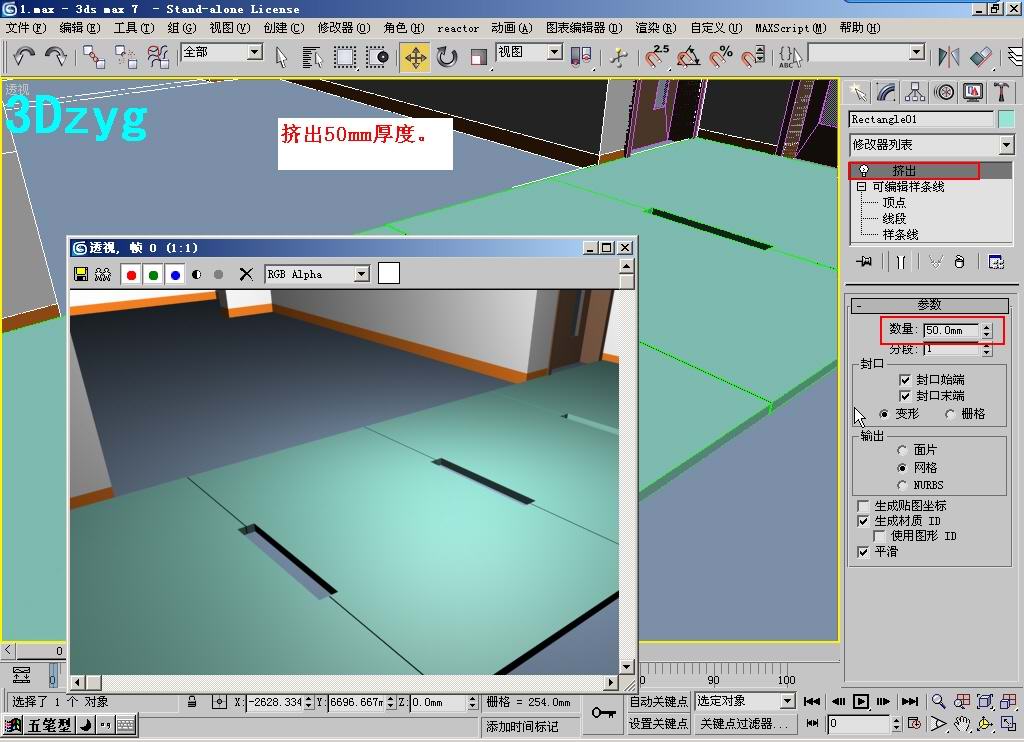Toggle 封口末端 checkbox
Viewport: 1024px width, 742px height.
[905, 396]
